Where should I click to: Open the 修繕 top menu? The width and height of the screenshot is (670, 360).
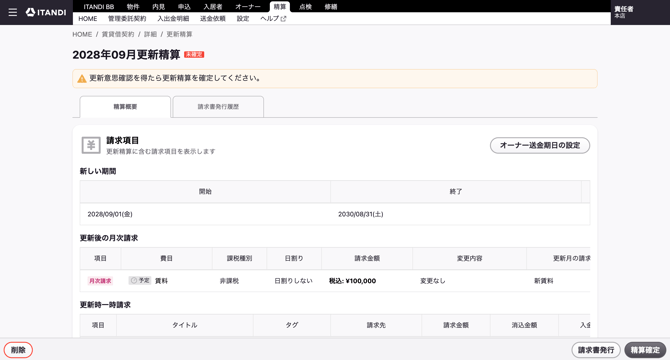331,7
